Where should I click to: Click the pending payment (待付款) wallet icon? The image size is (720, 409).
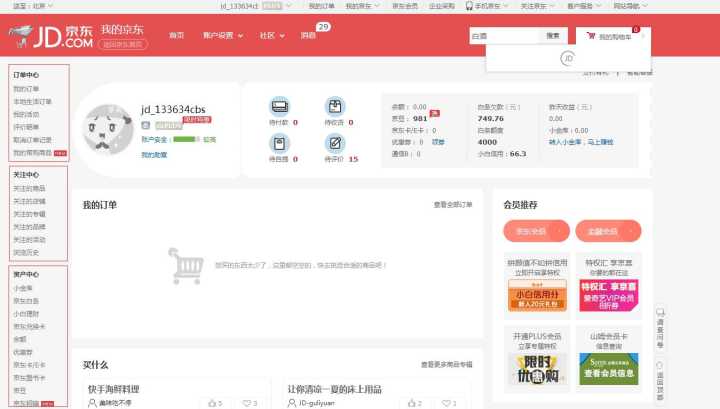[x=280, y=106]
